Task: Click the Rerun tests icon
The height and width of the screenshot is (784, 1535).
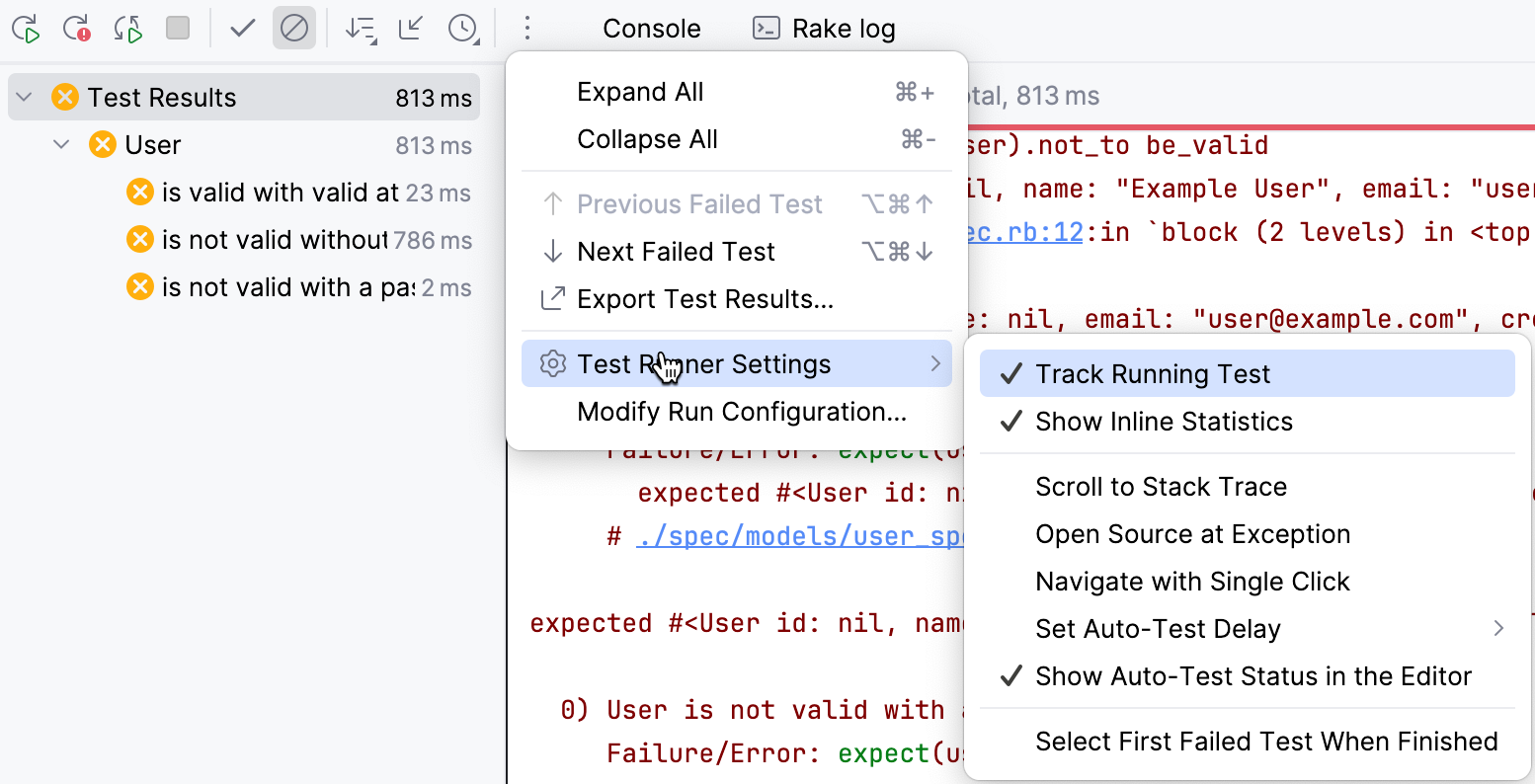Action: coord(25,29)
